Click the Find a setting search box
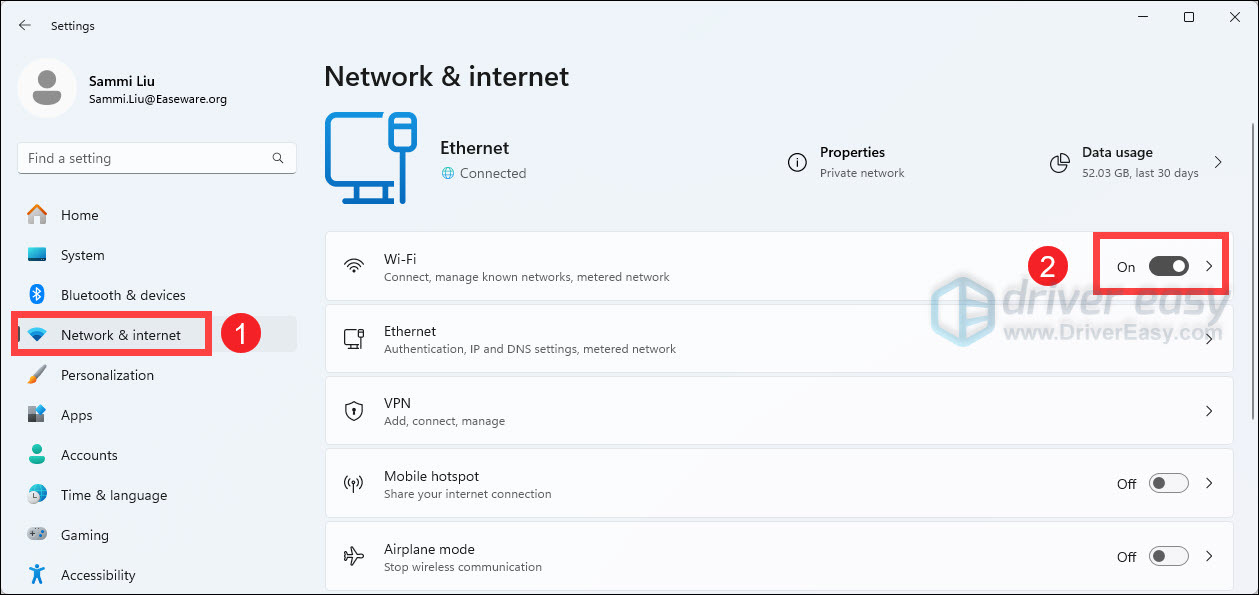 click(x=145, y=158)
